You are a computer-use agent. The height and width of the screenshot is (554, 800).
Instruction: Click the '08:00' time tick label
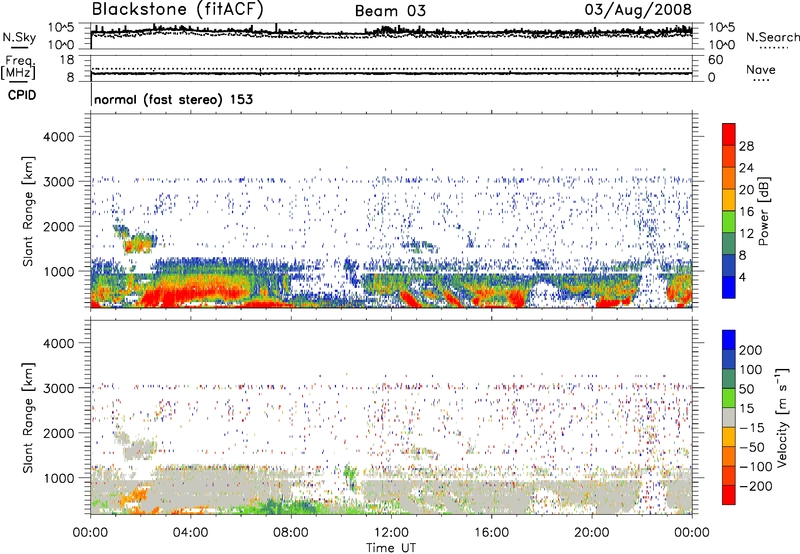290,533
